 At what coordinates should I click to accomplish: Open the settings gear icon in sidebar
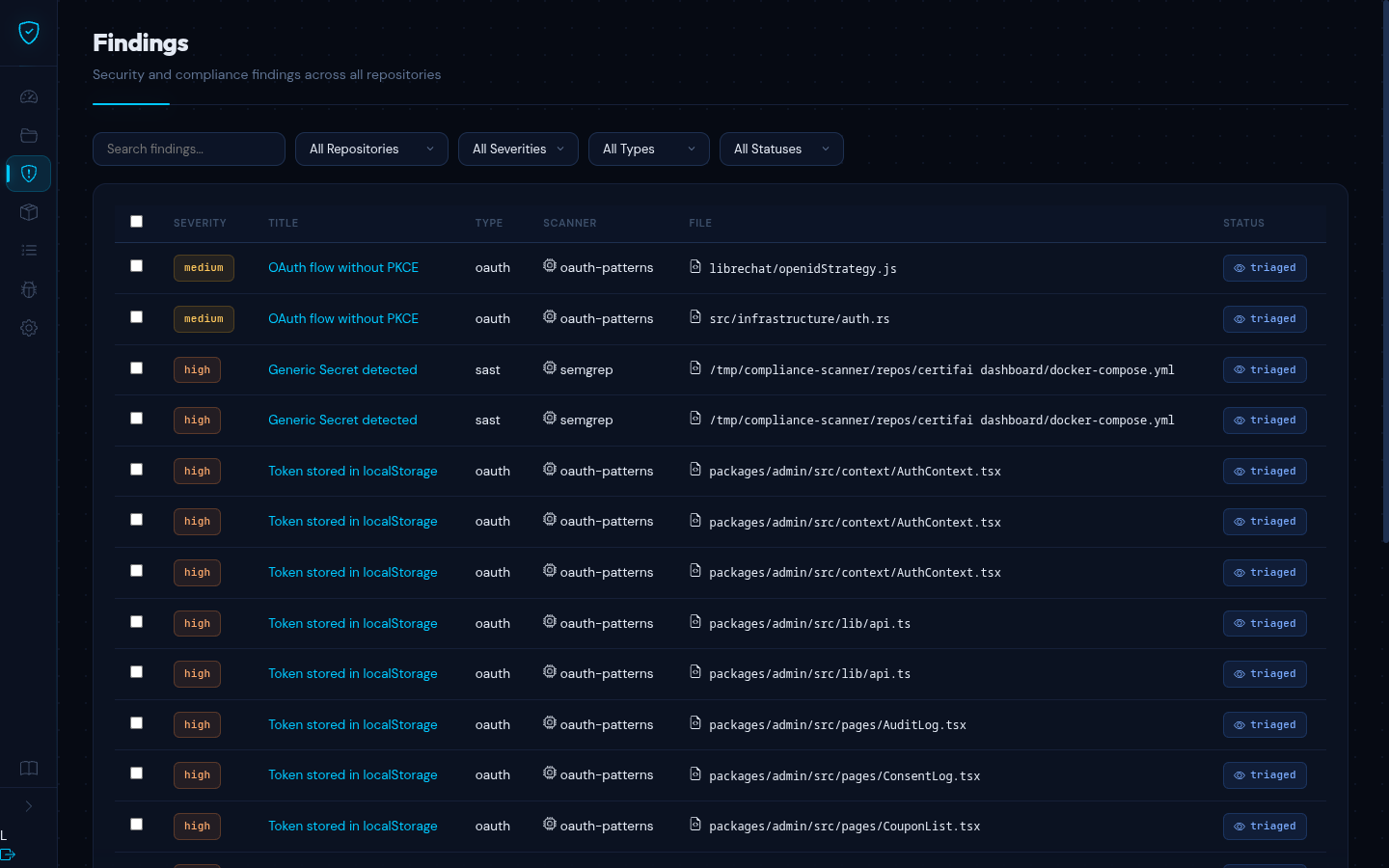click(29, 328)
